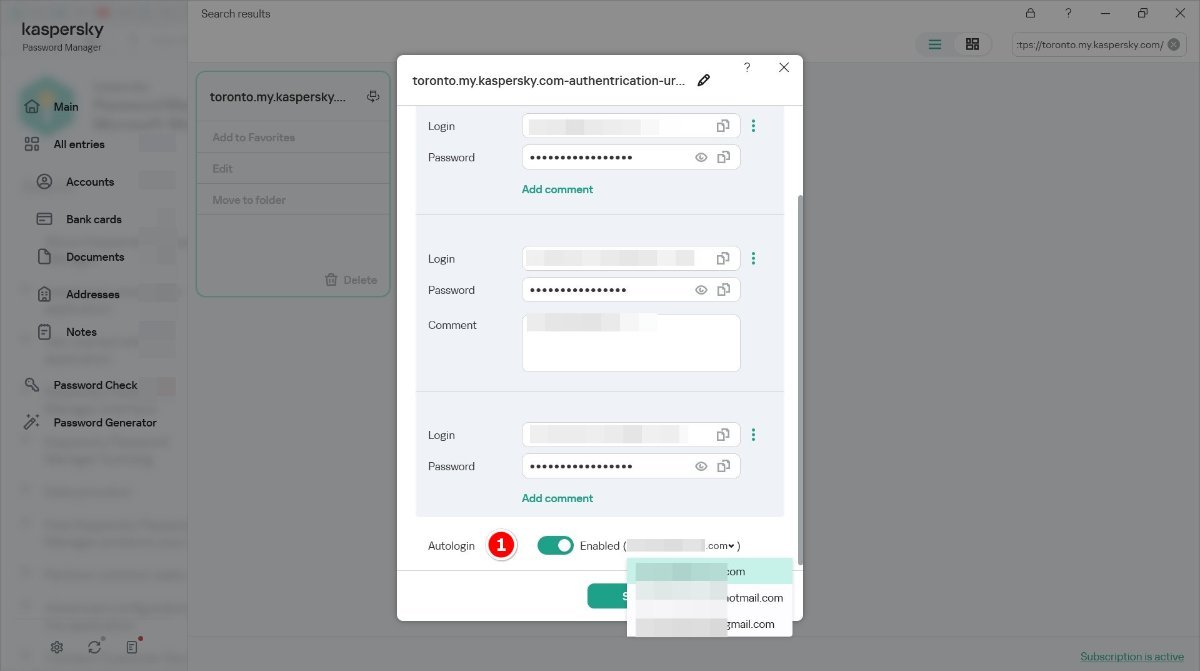1200x671 pixels.
Task: Click the first account's Login field
Action: pyautogui.click(x=631, y=126)
